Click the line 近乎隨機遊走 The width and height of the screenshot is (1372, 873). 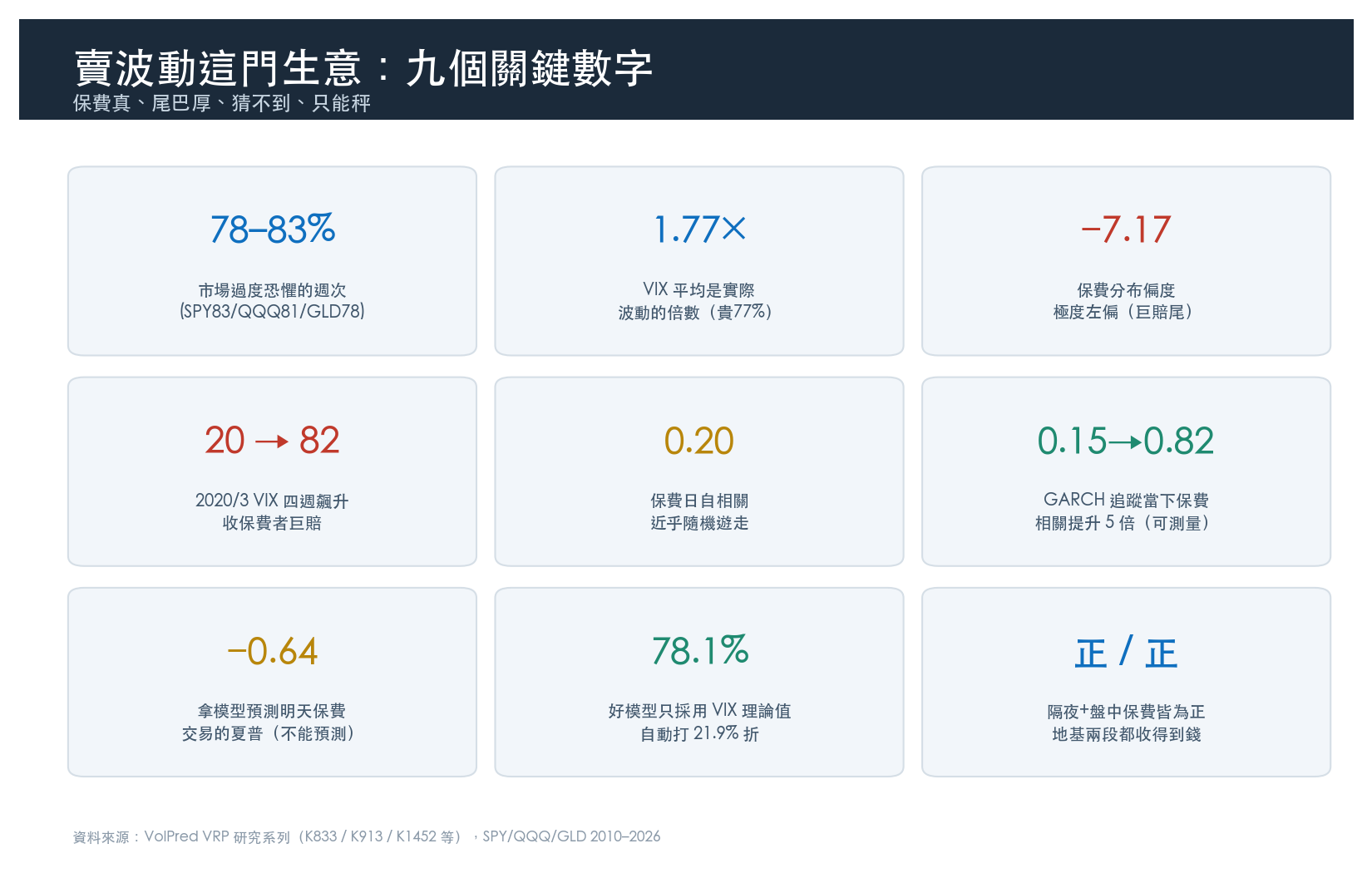tap(699, 523)
